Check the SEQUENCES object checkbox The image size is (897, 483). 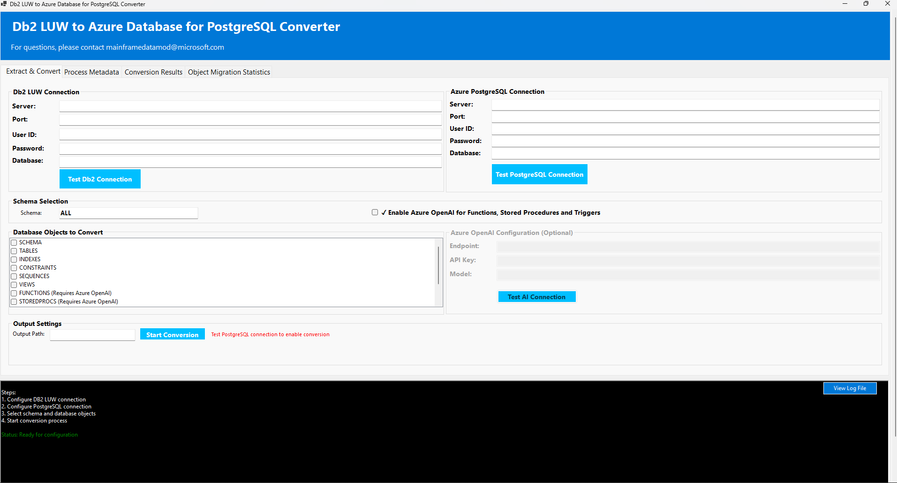[14, 276]
